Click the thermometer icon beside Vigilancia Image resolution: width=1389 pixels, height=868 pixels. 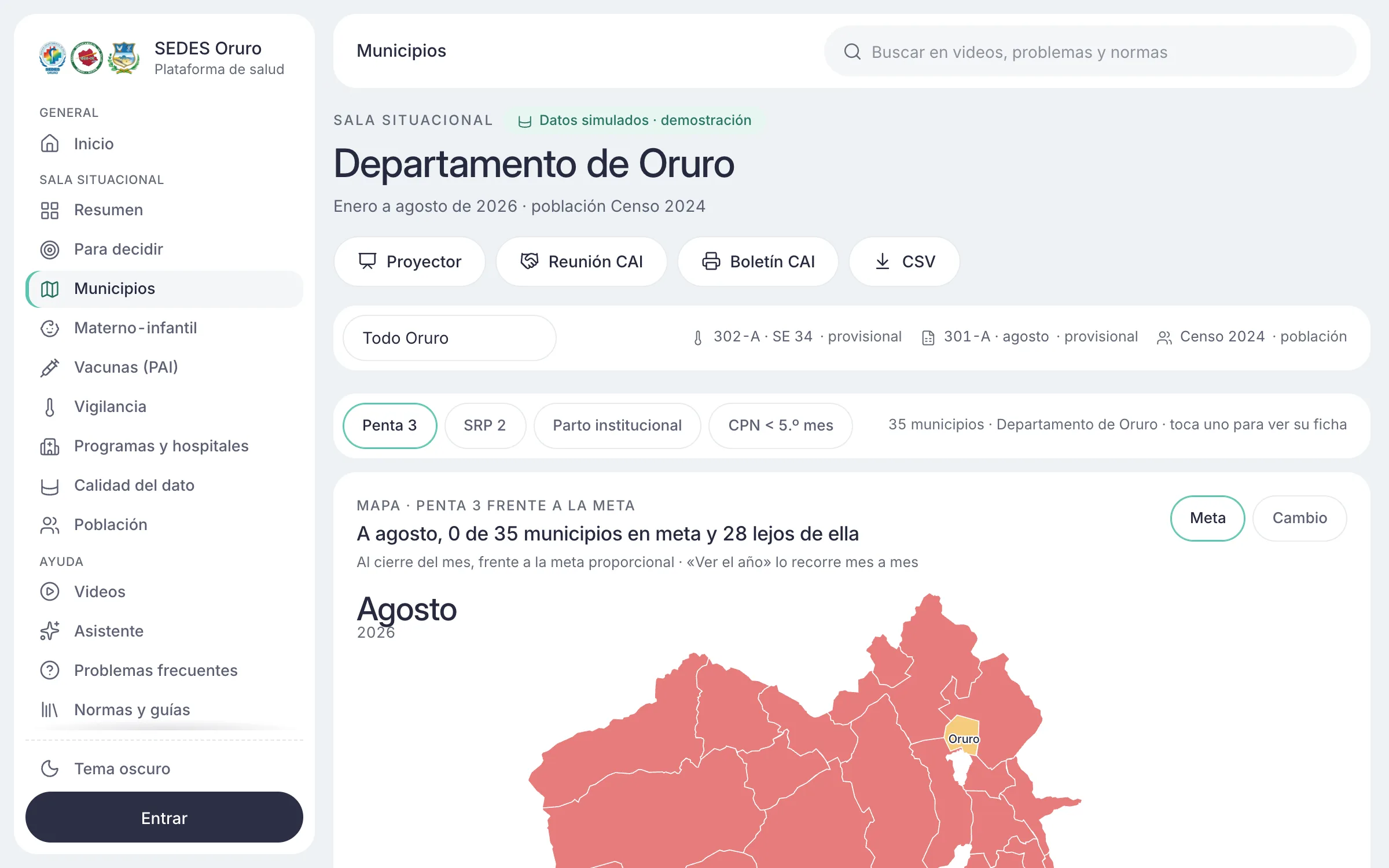click(x=50, y=407)
